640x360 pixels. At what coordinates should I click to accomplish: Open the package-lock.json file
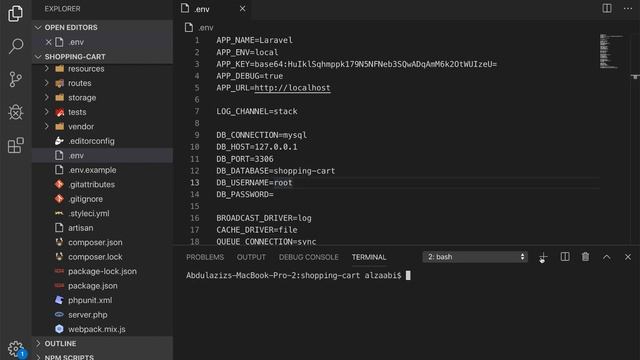102,271
